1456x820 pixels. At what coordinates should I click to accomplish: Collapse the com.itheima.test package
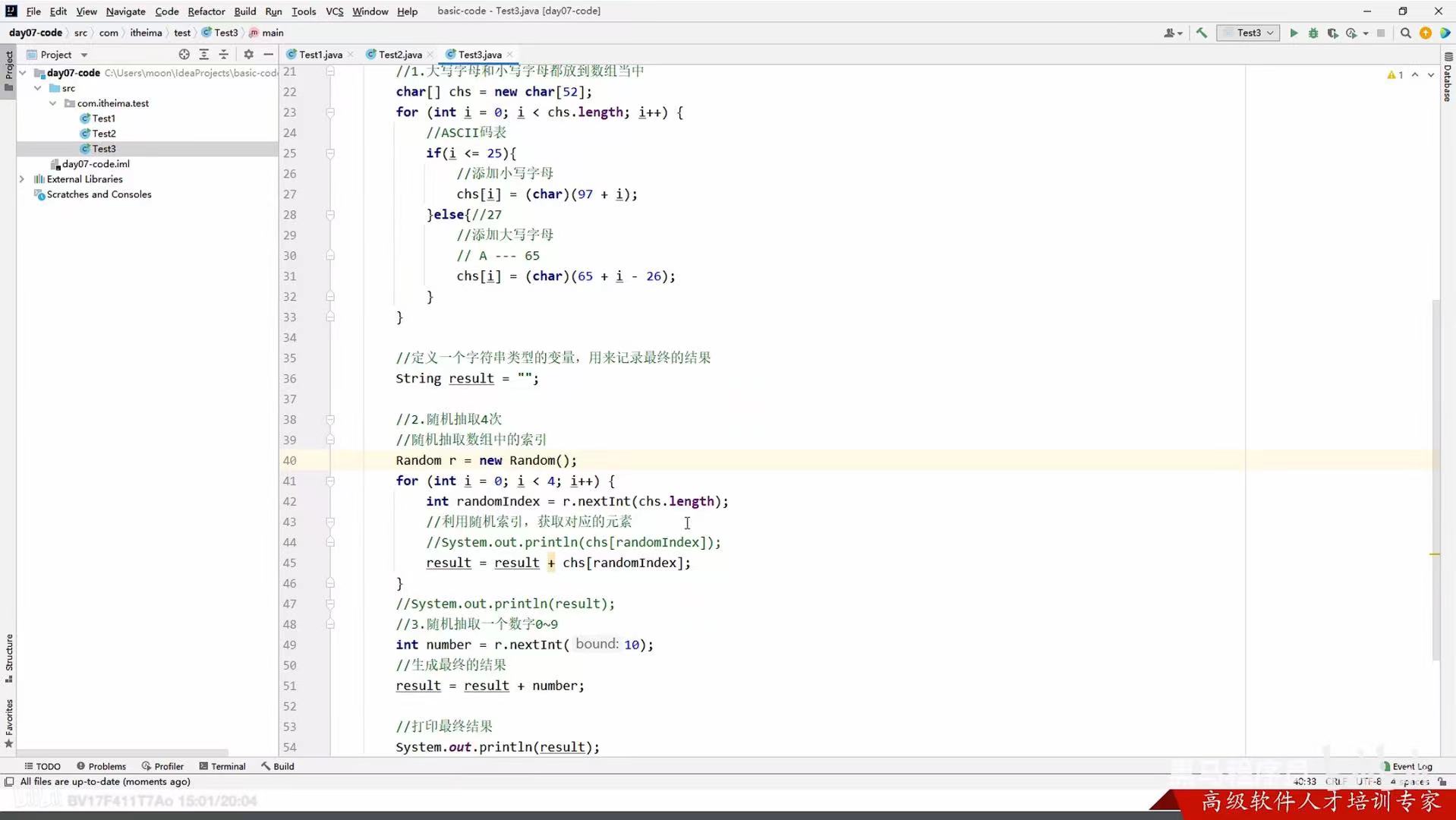(x=52, y=103)
